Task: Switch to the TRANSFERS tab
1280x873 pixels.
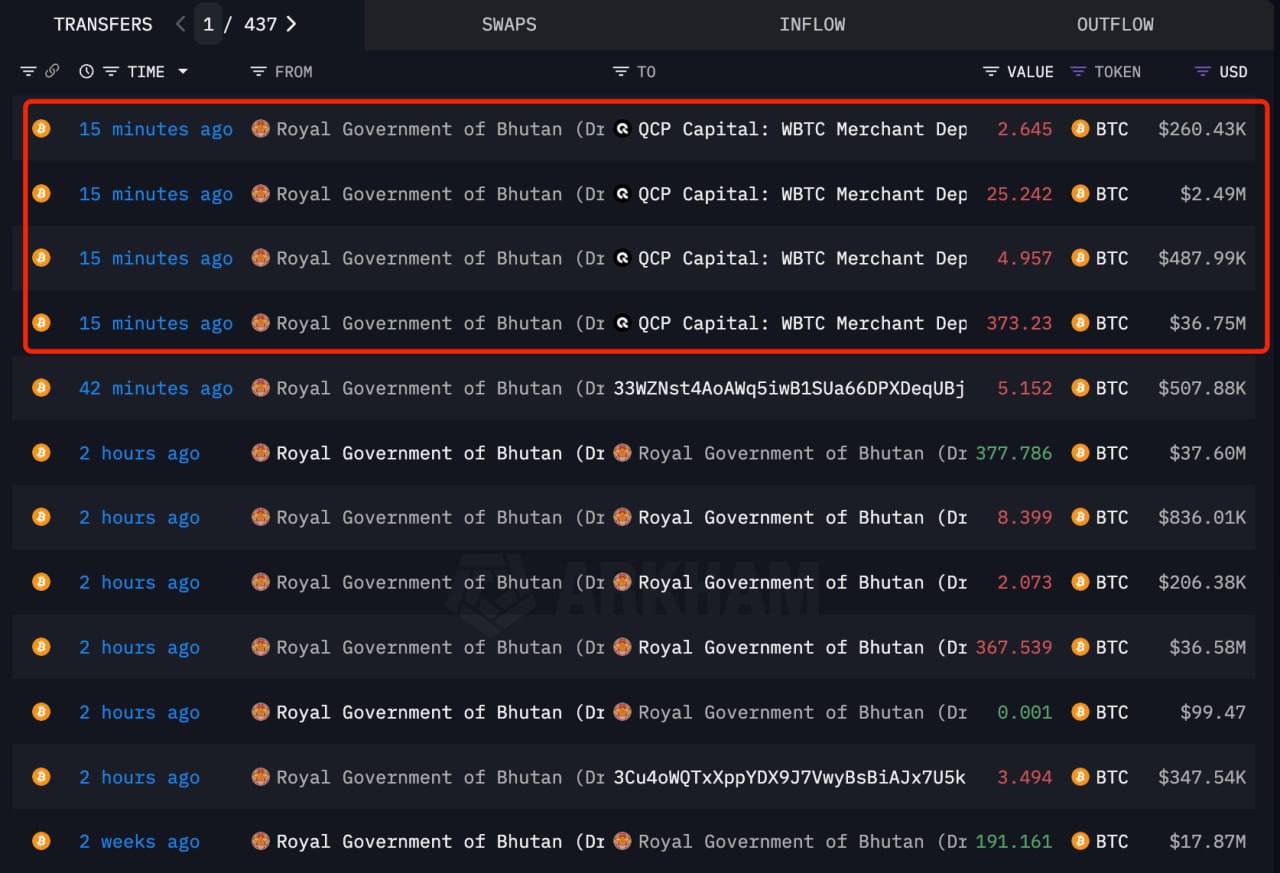Action: click(103, 24)
